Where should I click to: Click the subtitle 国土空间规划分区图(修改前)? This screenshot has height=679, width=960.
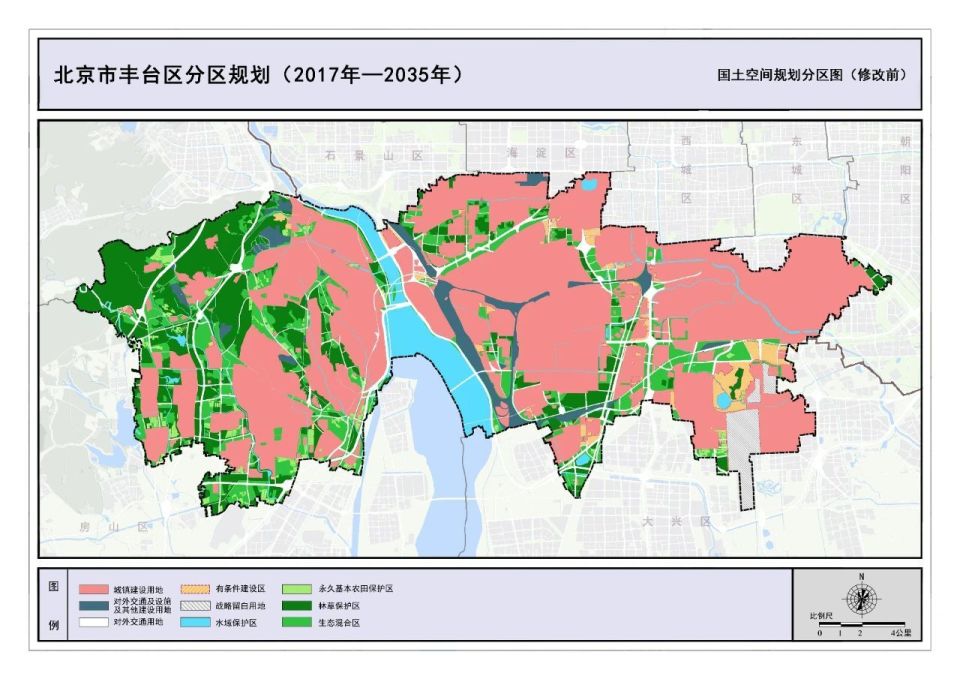812,75
